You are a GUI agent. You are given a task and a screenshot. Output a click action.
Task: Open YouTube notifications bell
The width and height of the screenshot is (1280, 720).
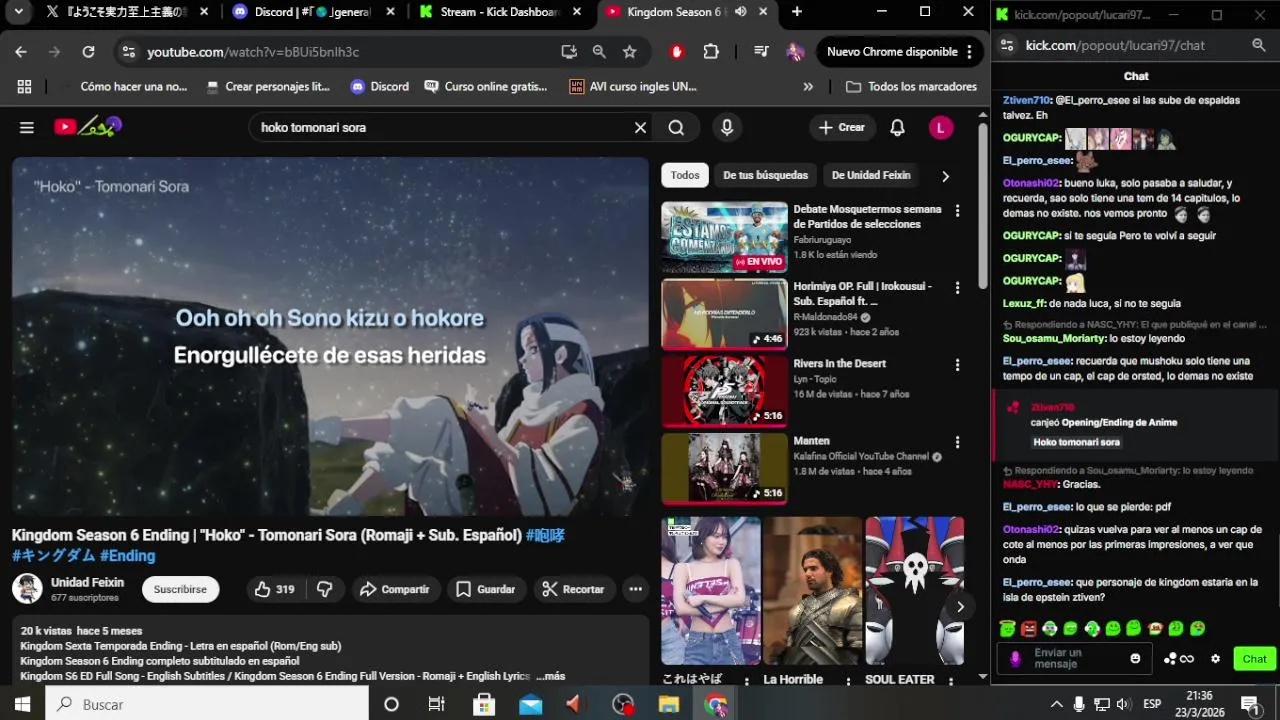[x=897, y=127]
